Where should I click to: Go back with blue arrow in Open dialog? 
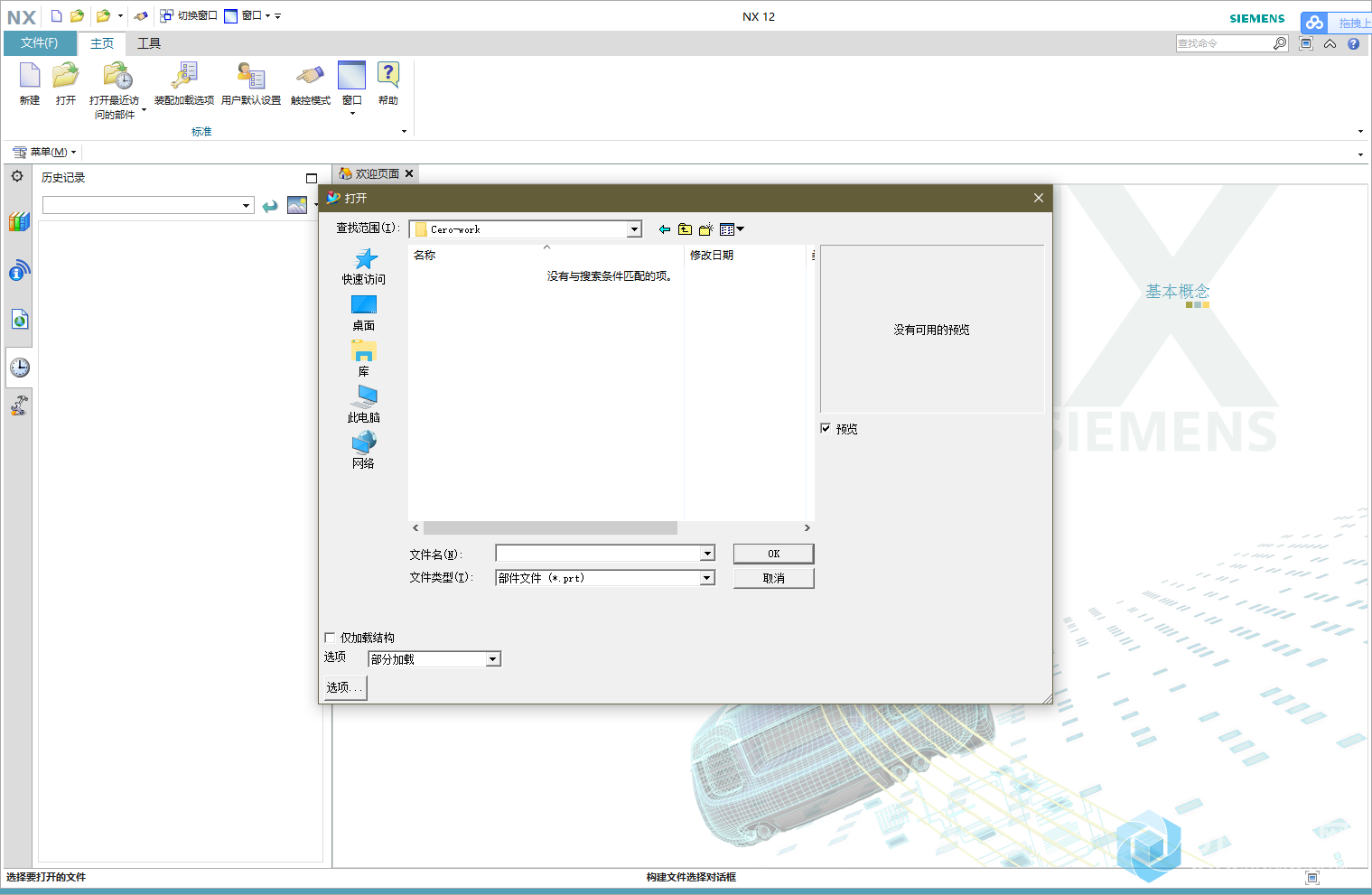(665, 229)
